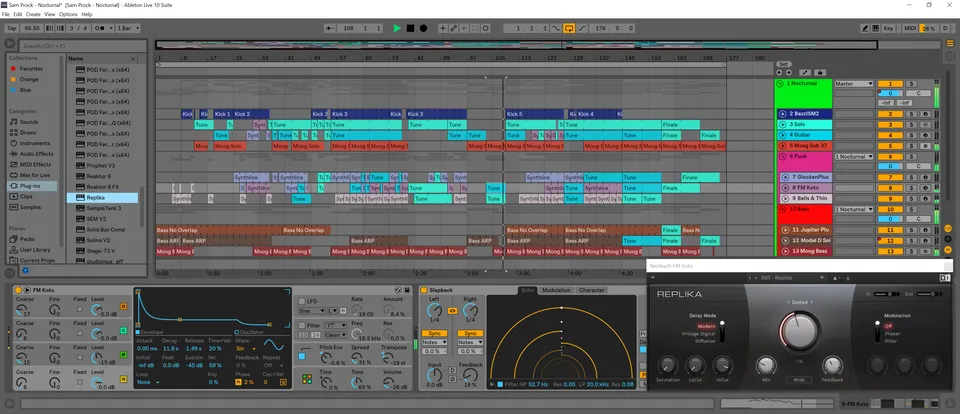The image size is (960, 414).
Task: Fold the 10 Bass group track
Action: coord(780,209)
